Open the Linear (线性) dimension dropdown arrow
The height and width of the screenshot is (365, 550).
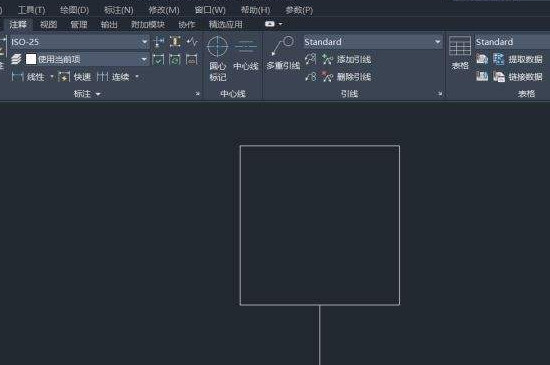point(52,76)
